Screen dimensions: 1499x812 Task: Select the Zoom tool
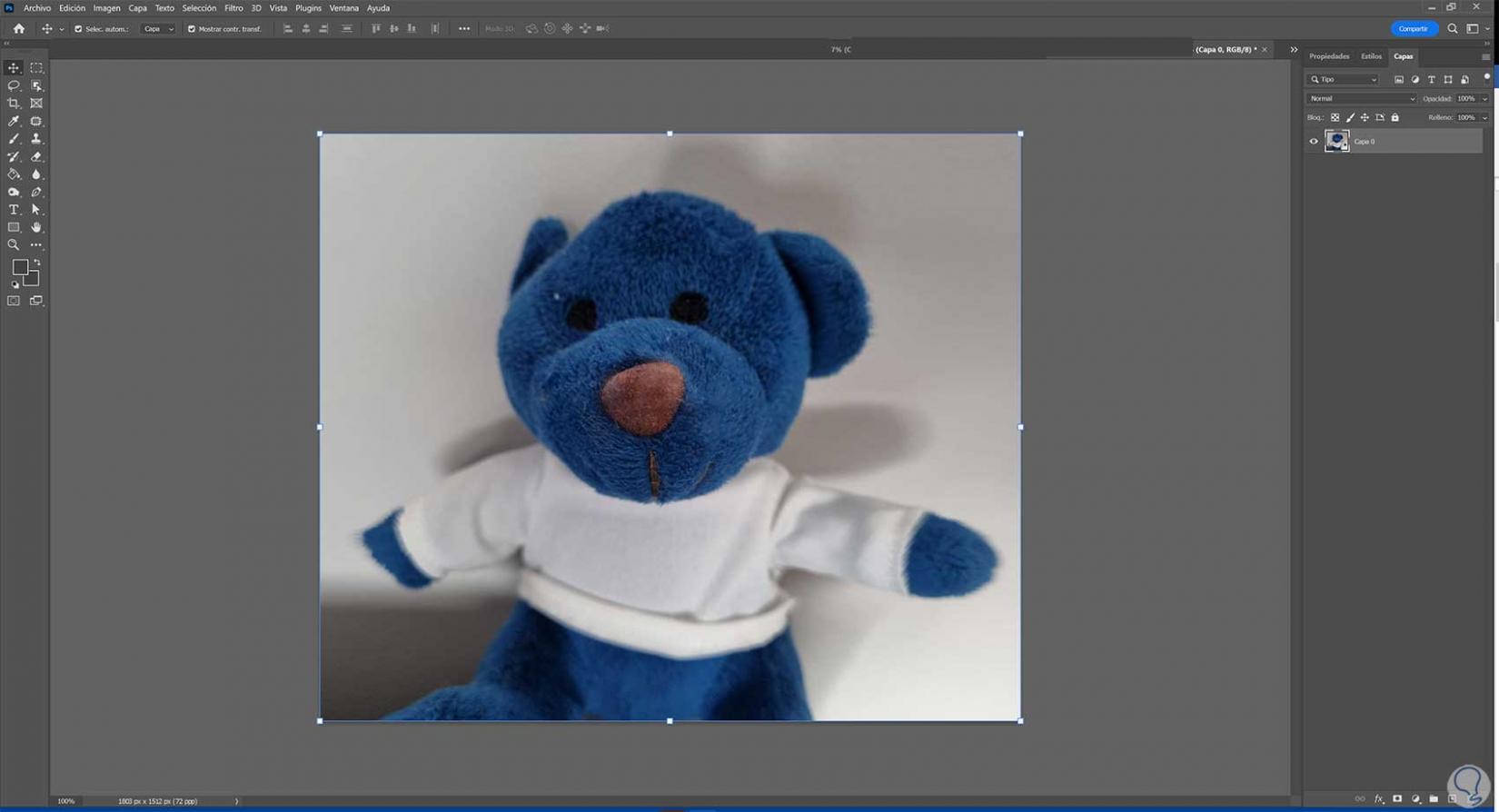click(x=14, y=245)
